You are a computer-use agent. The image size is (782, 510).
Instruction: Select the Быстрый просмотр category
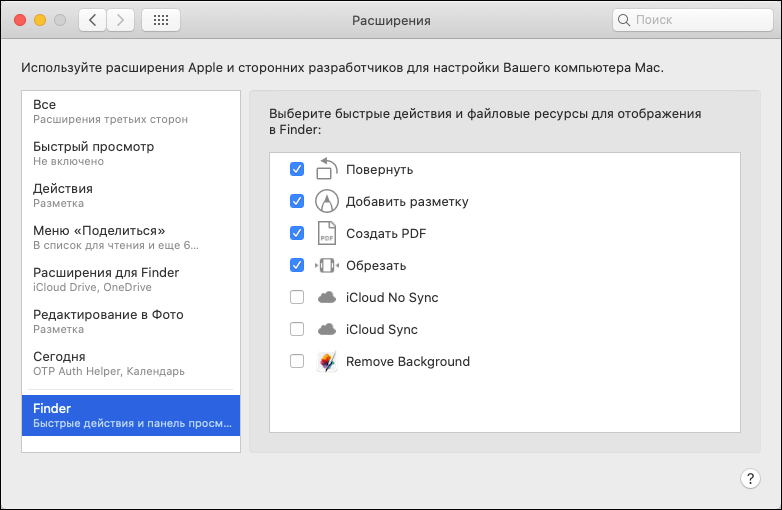[131, 153]
